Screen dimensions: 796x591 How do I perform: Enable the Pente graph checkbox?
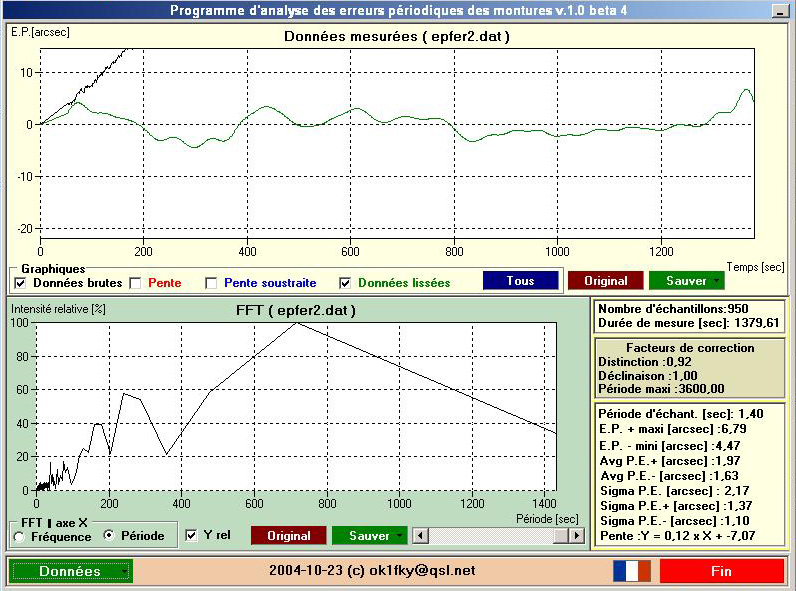[135, 283]
